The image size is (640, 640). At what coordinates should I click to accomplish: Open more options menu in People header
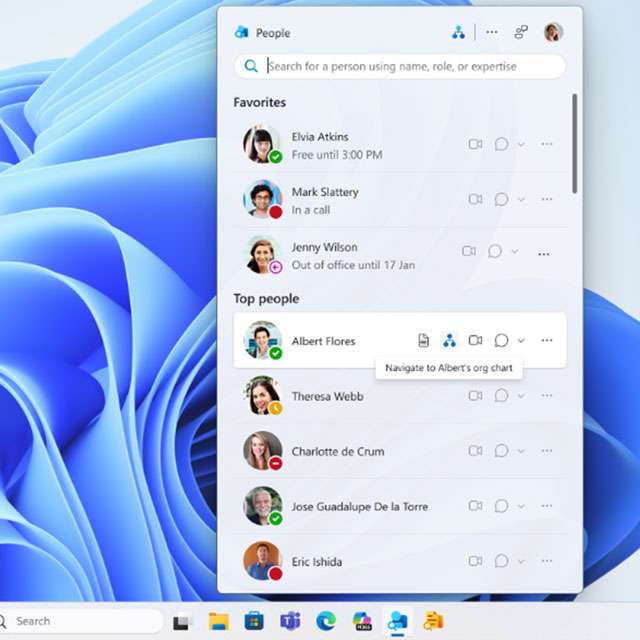(491, 32)
